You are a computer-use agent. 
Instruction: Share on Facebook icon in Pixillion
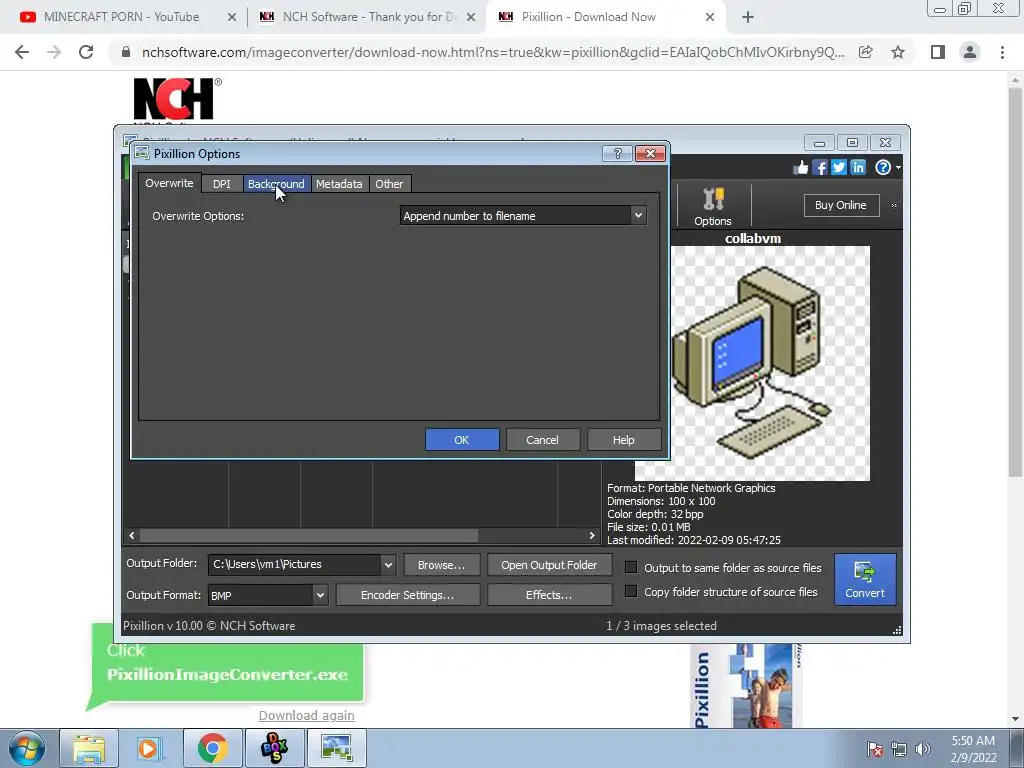(x=820, y=168)
